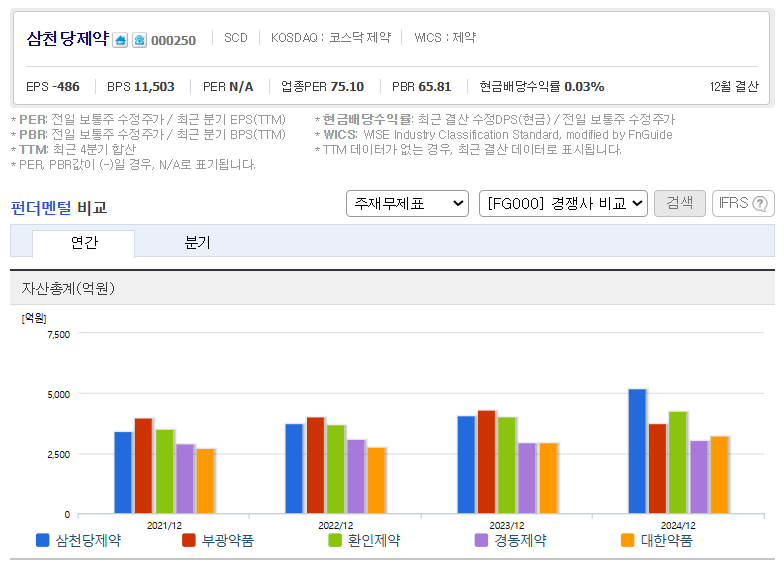Open the 주재무제표 dropdown

[x=407, y=204]
